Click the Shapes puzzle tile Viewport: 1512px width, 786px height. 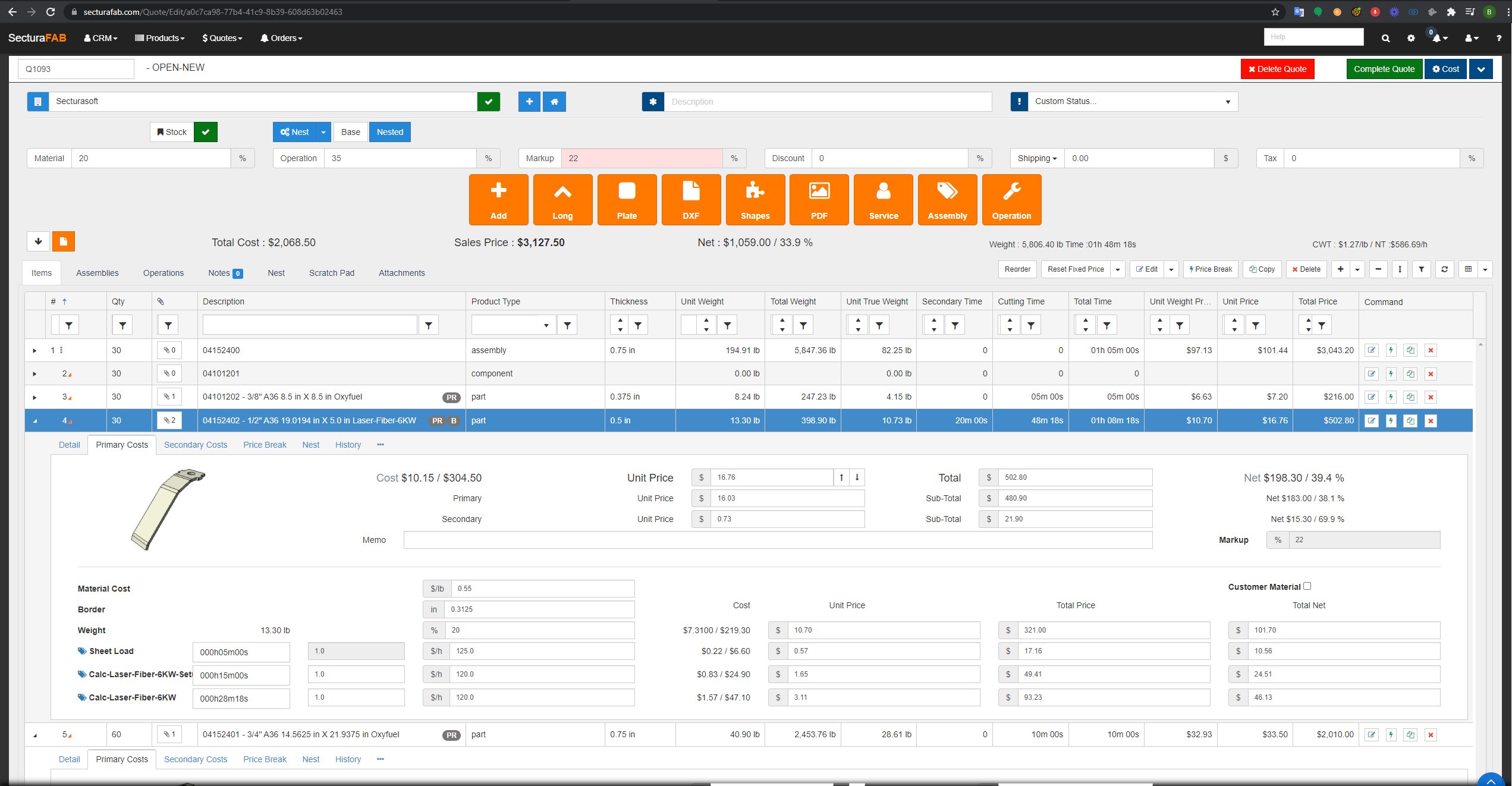pyautogui.click(x=755, y=200)
